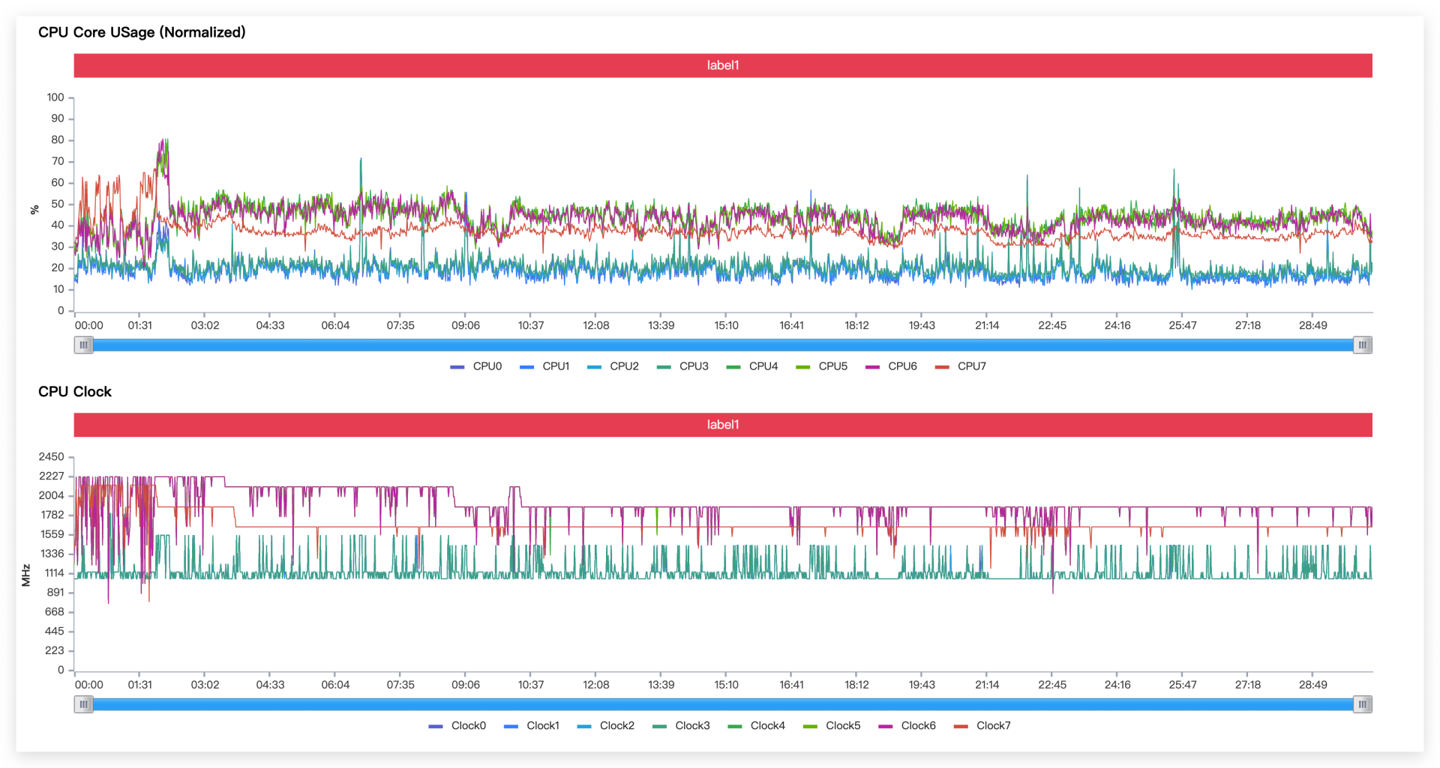Click left zoom handle of usage chart slider
This screenshot has height=768, width=1440.
click(84, 345)
